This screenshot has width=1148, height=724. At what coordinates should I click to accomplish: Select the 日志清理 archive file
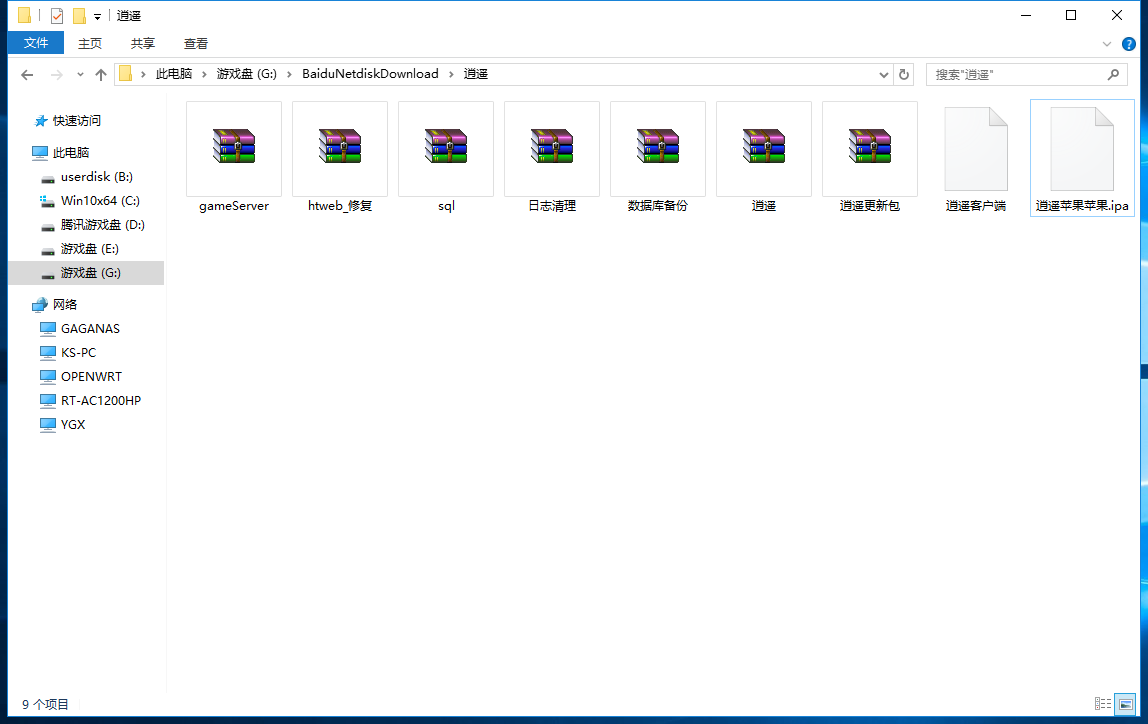[552, 148]
